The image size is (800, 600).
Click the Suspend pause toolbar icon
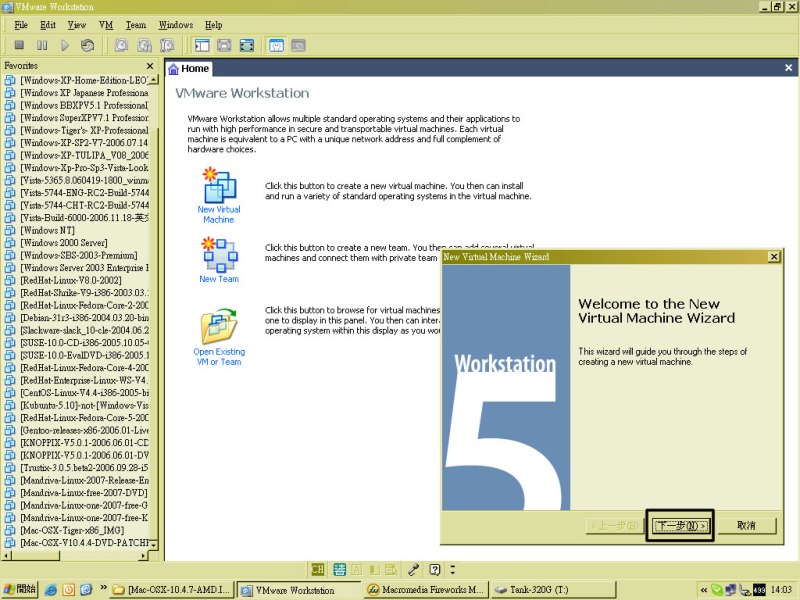[x=42, y=45]
